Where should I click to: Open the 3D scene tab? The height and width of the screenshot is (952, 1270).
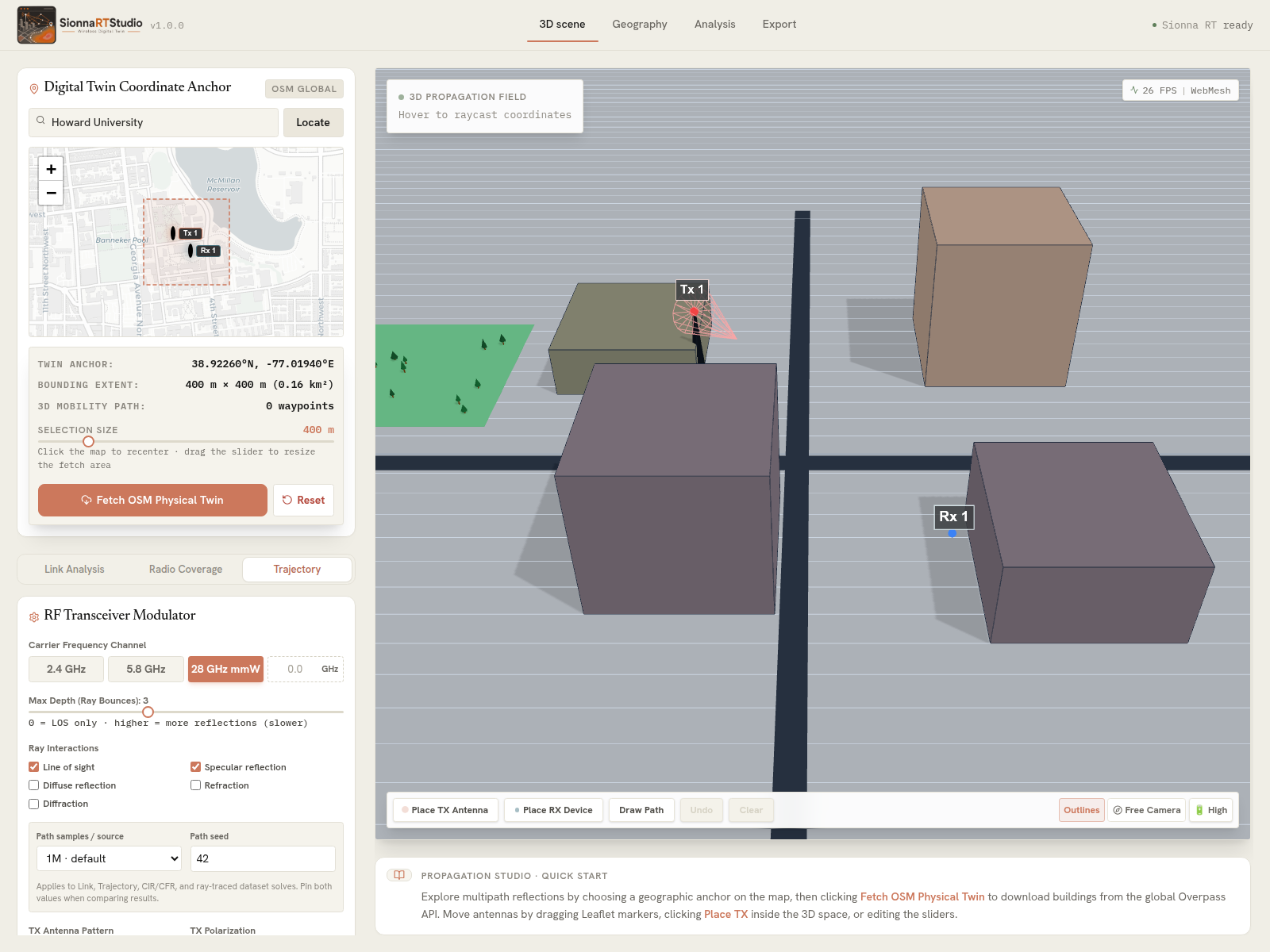tap(562, 25)
